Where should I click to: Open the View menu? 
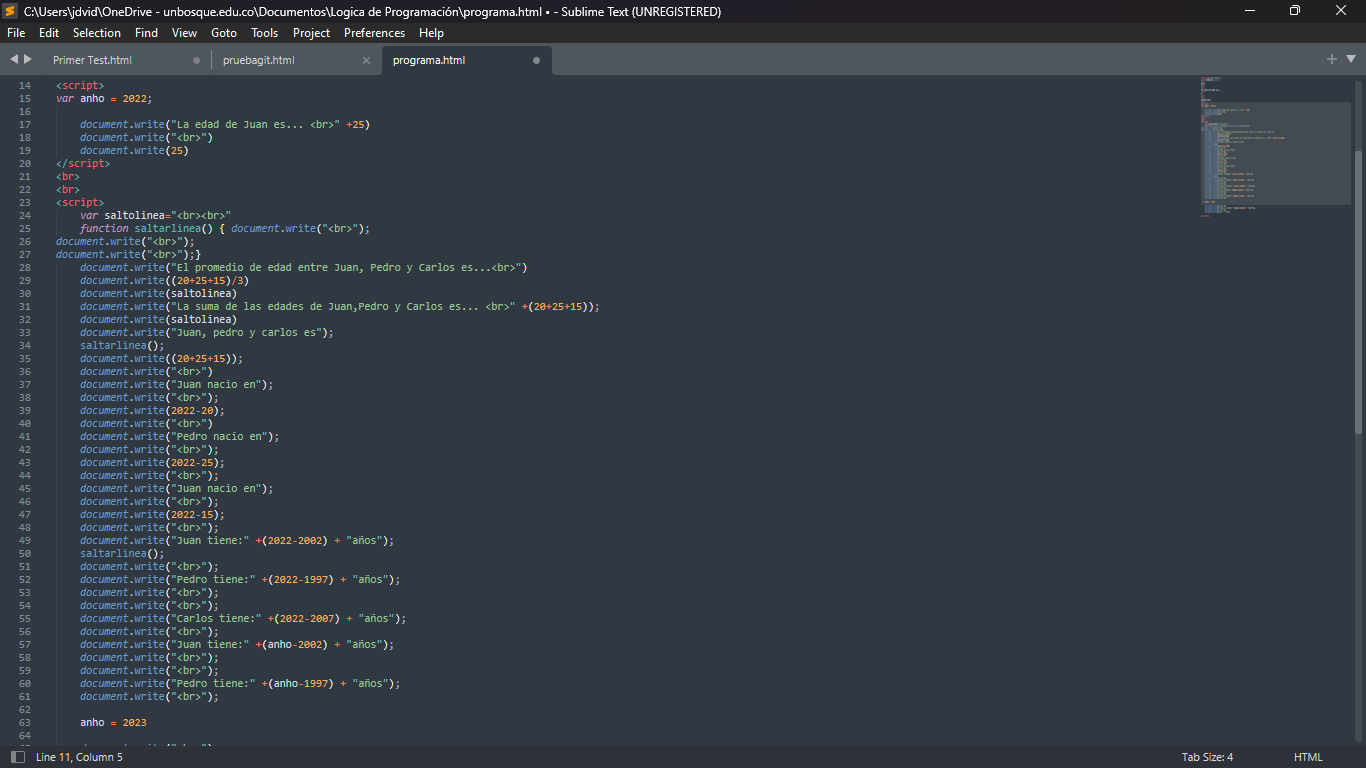click(184, 33)
